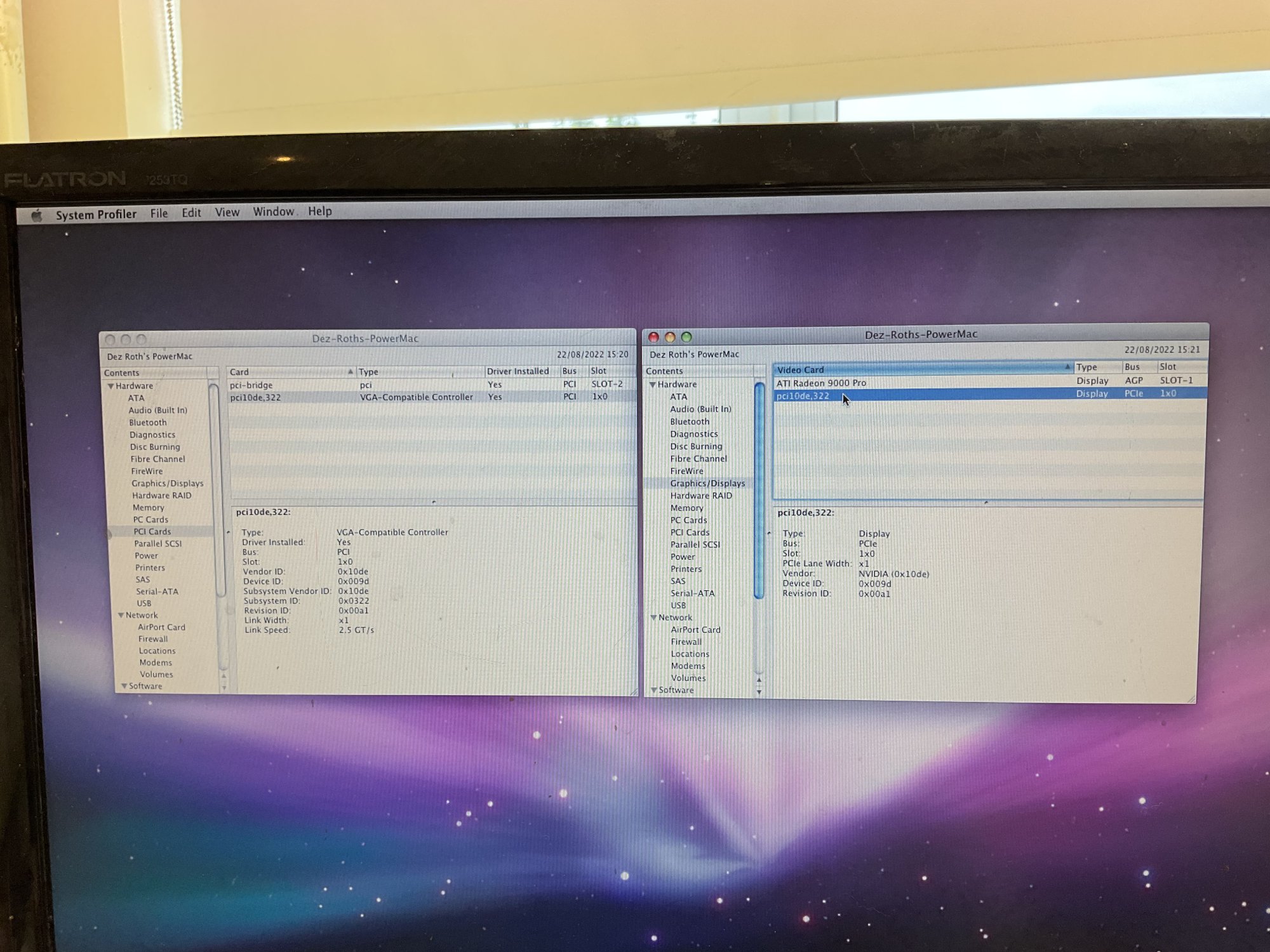This screenshot has width=1270, height=952.
Task: Select Graphics/Displays in left window
Action: click(x=168, y=483)
